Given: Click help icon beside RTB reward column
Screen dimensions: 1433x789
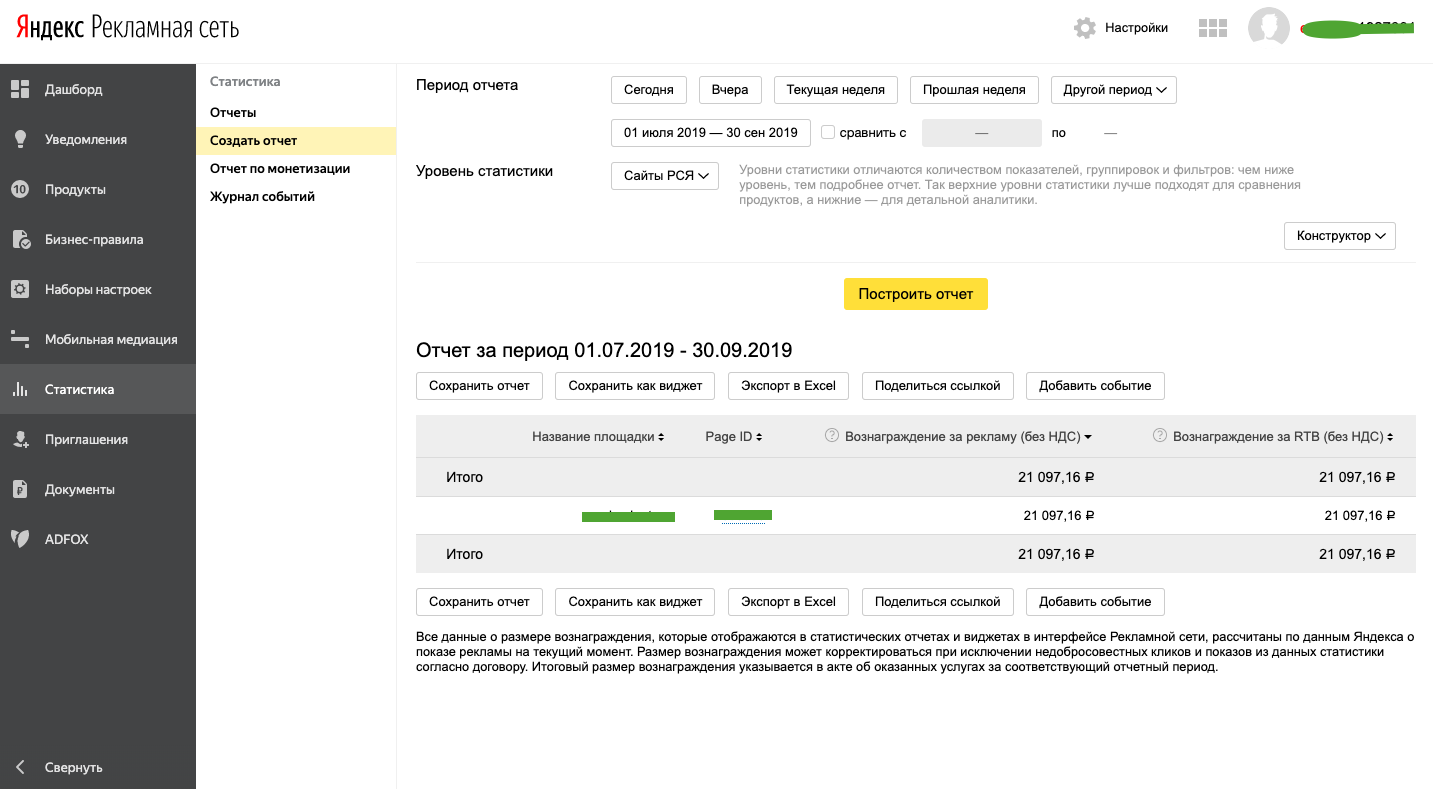Looking at the screenshot, I should 1160,436.
